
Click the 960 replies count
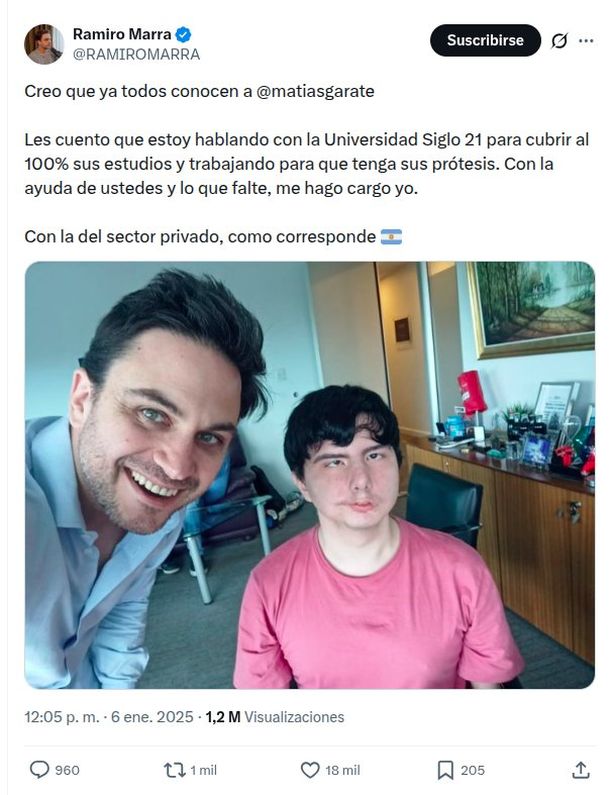tap(67, 770)
